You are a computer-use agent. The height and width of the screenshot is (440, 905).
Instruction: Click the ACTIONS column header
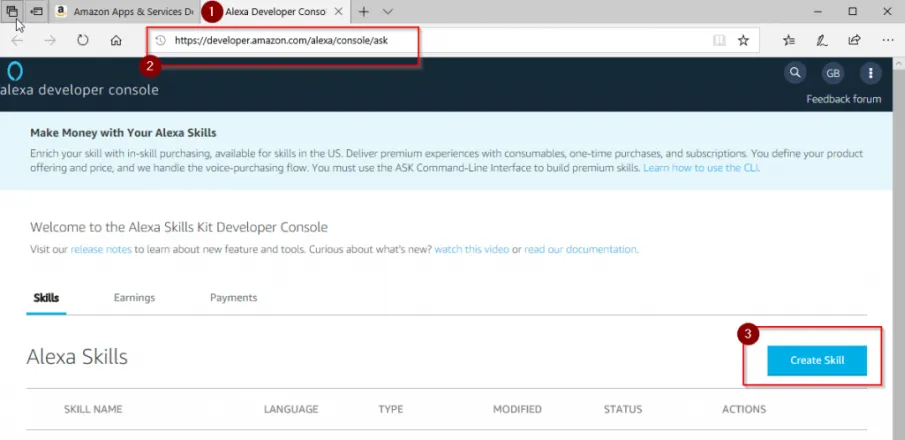click(x=744, y=409)
